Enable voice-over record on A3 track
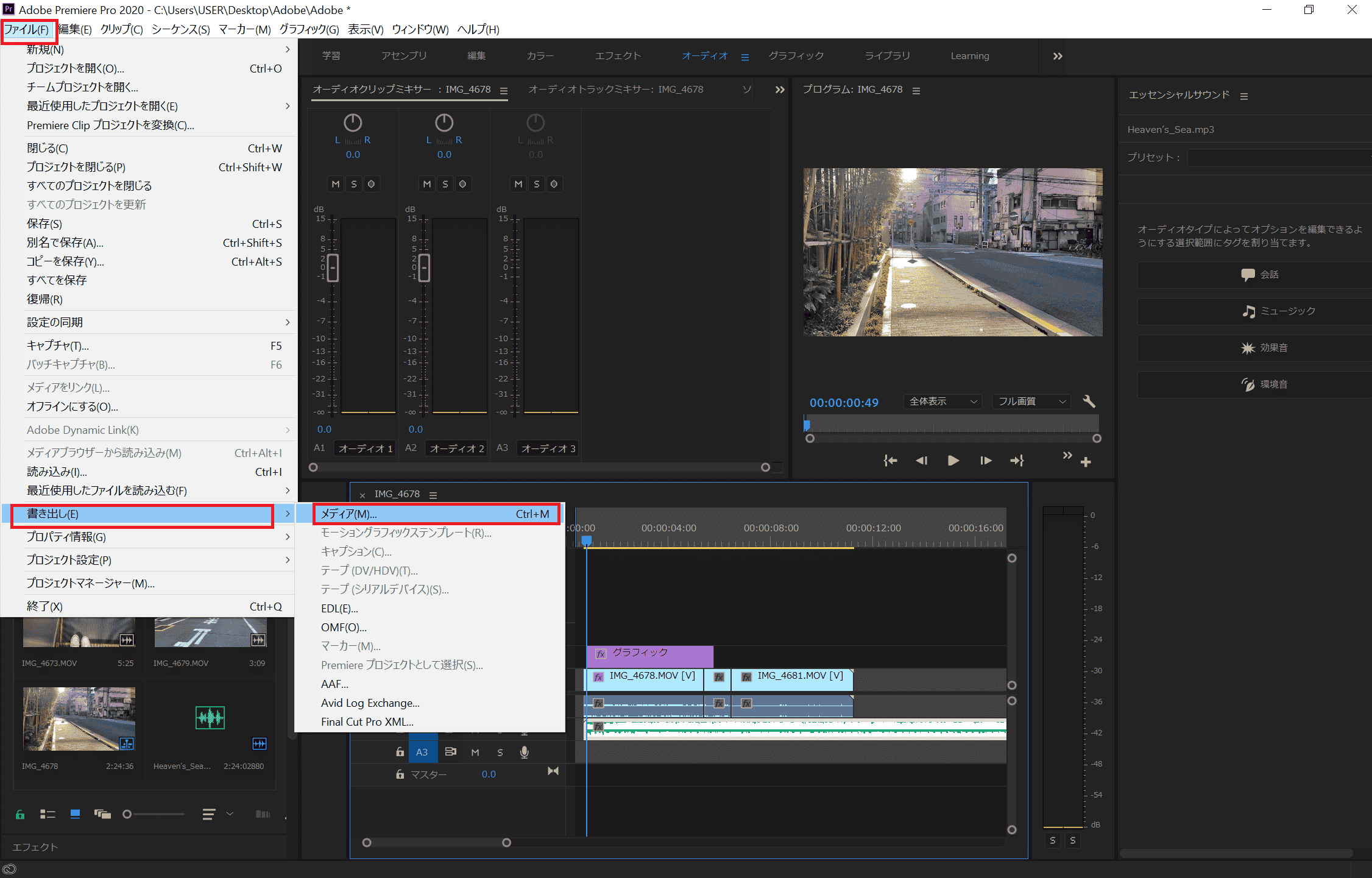 (x=525, y=752)
